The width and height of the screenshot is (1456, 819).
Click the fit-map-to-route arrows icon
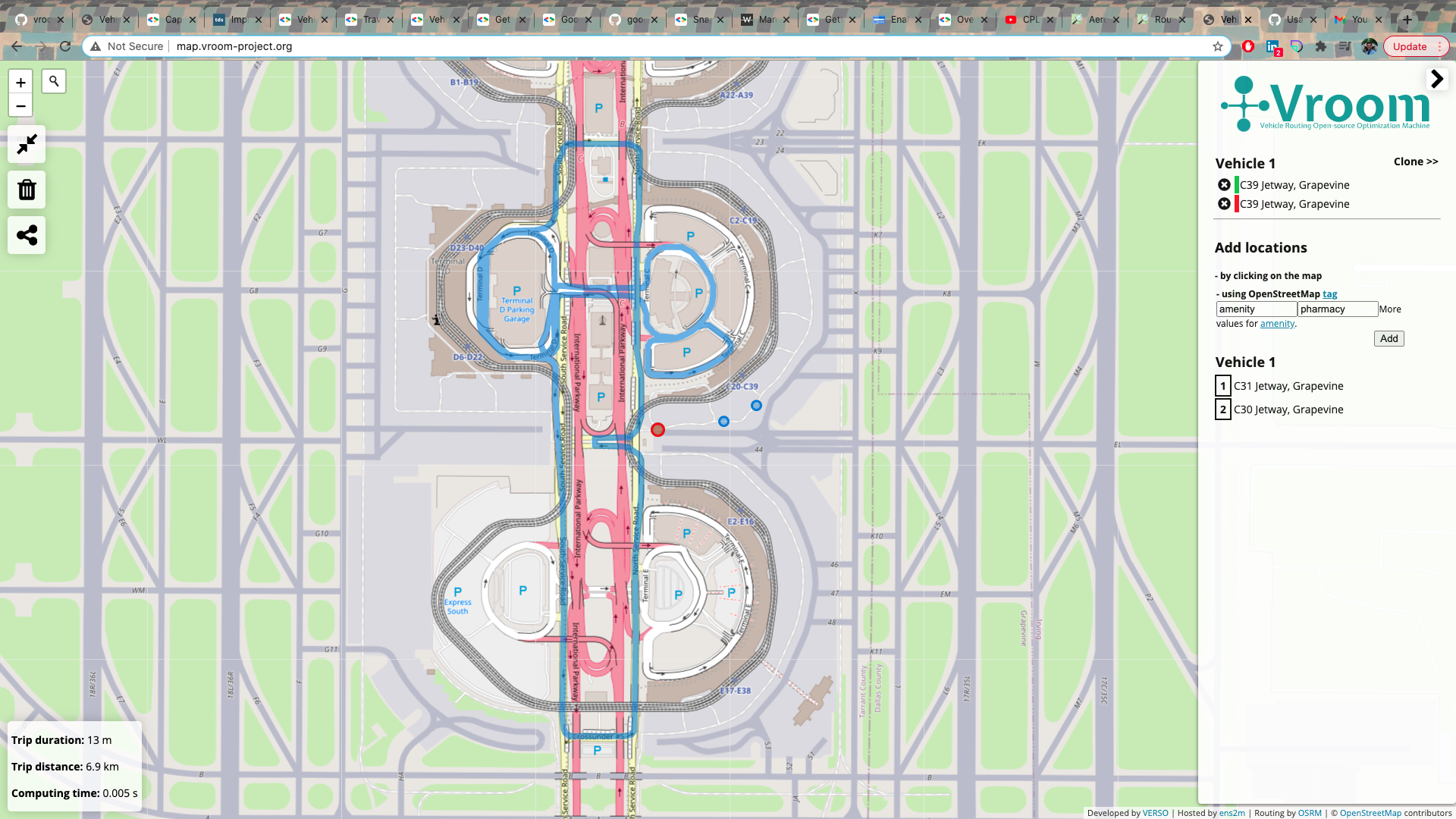click(x=27, y=144)
